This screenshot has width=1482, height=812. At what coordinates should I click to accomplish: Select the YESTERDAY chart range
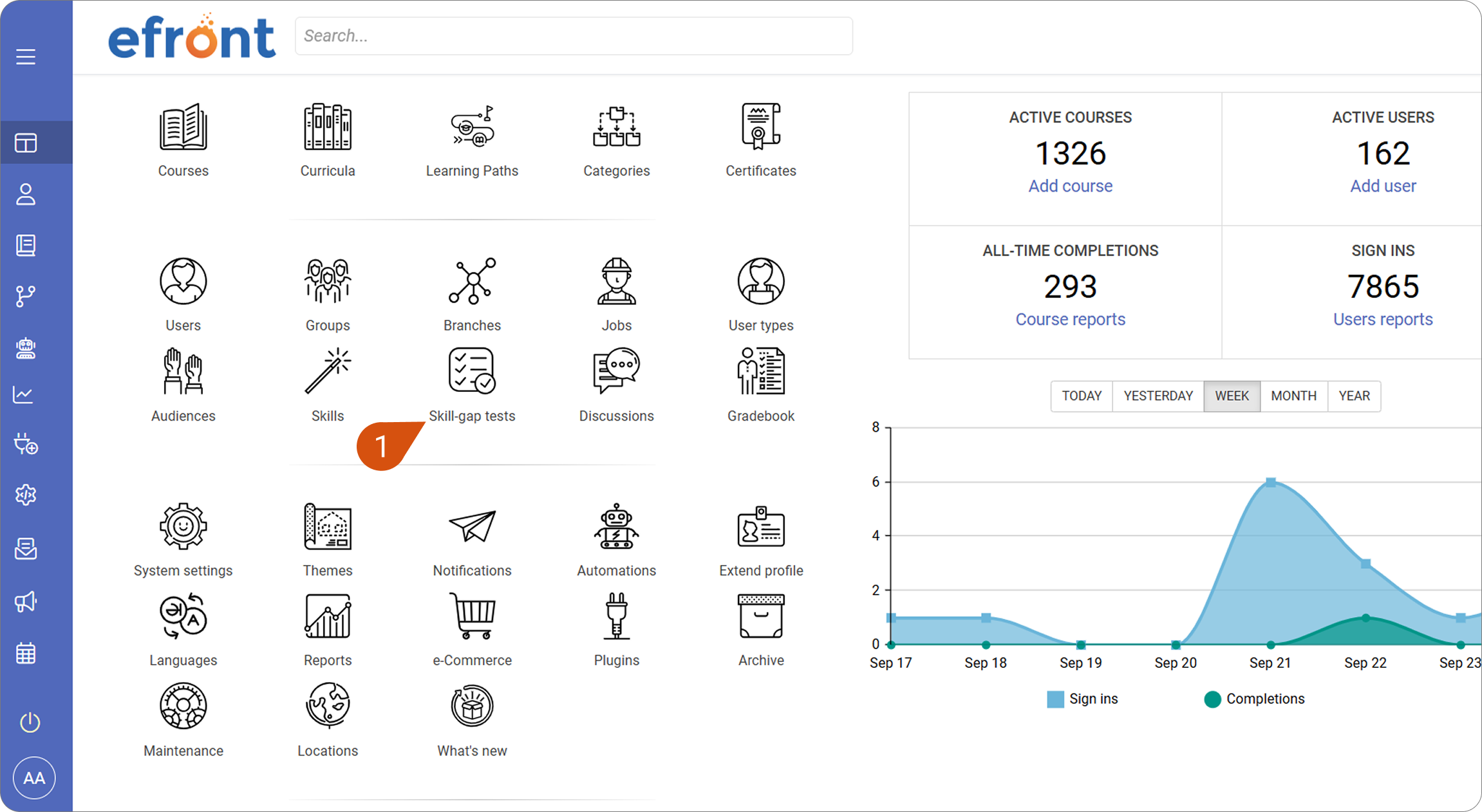pyautogui.click(x=1158, y=396)
